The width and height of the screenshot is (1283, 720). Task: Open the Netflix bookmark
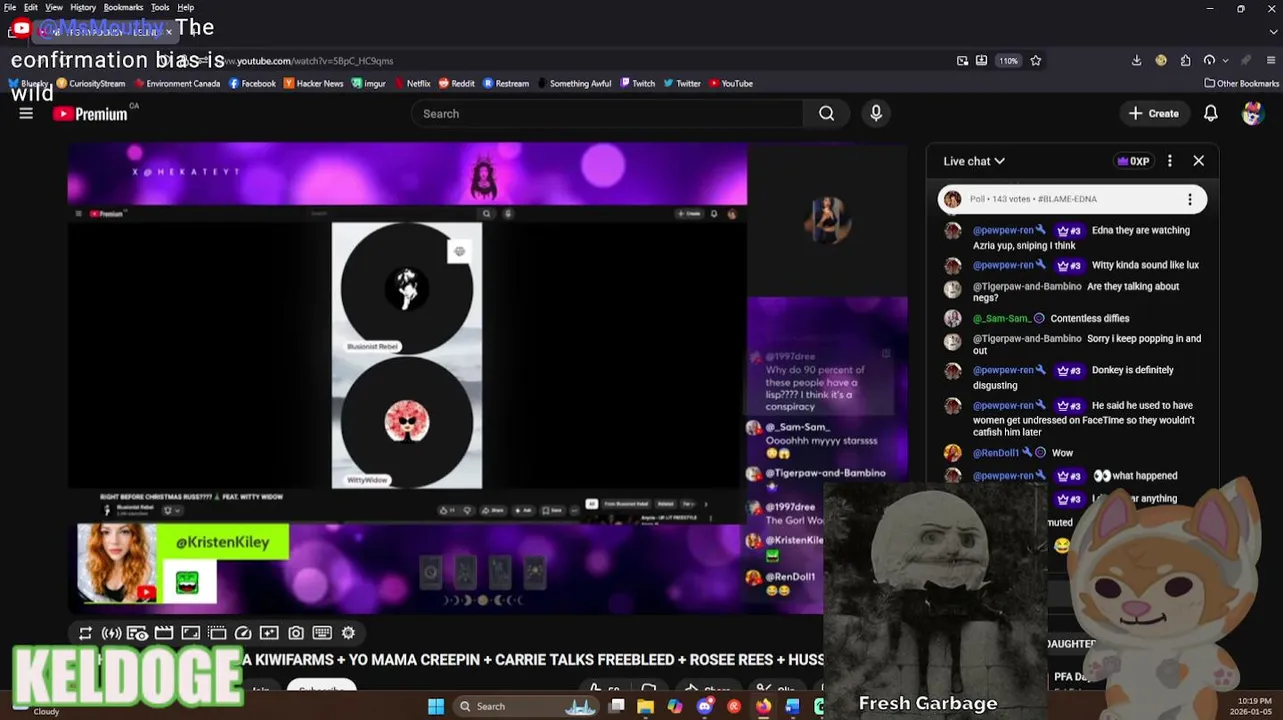point(412,84)
